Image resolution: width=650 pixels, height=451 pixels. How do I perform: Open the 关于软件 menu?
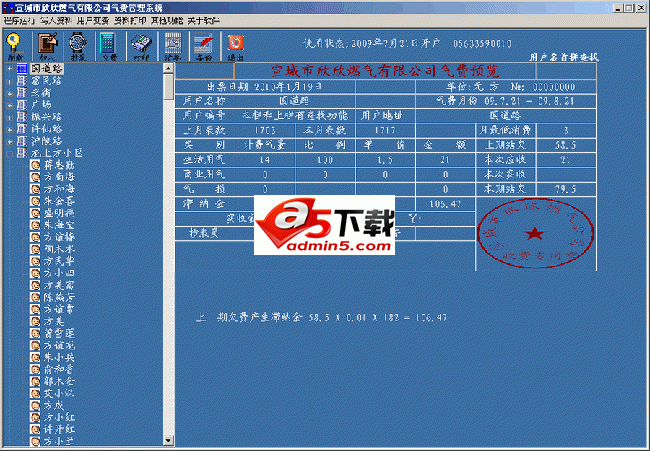coord(204,20)
